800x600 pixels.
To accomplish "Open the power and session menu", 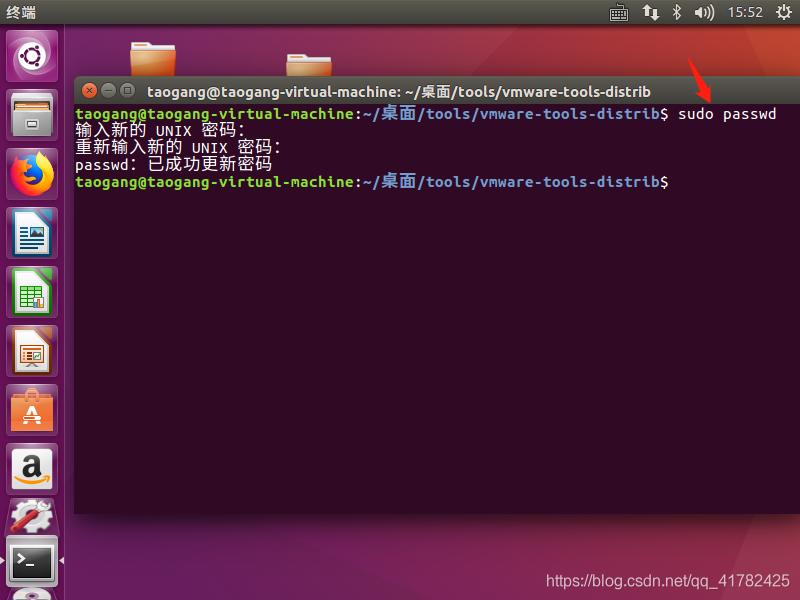I will pyautogui.click(x=784, y=12).
